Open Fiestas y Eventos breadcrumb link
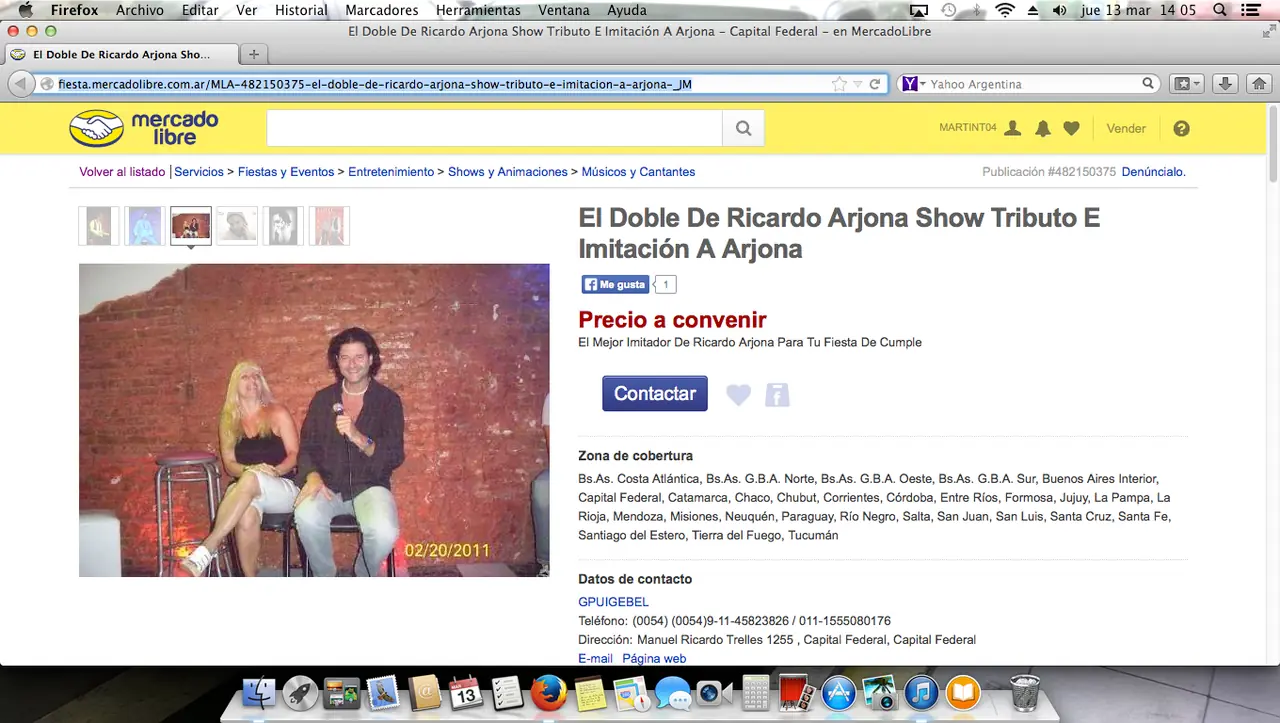Screen dimensions: 1280x723 pyautogui.click(x=286, y=172)
